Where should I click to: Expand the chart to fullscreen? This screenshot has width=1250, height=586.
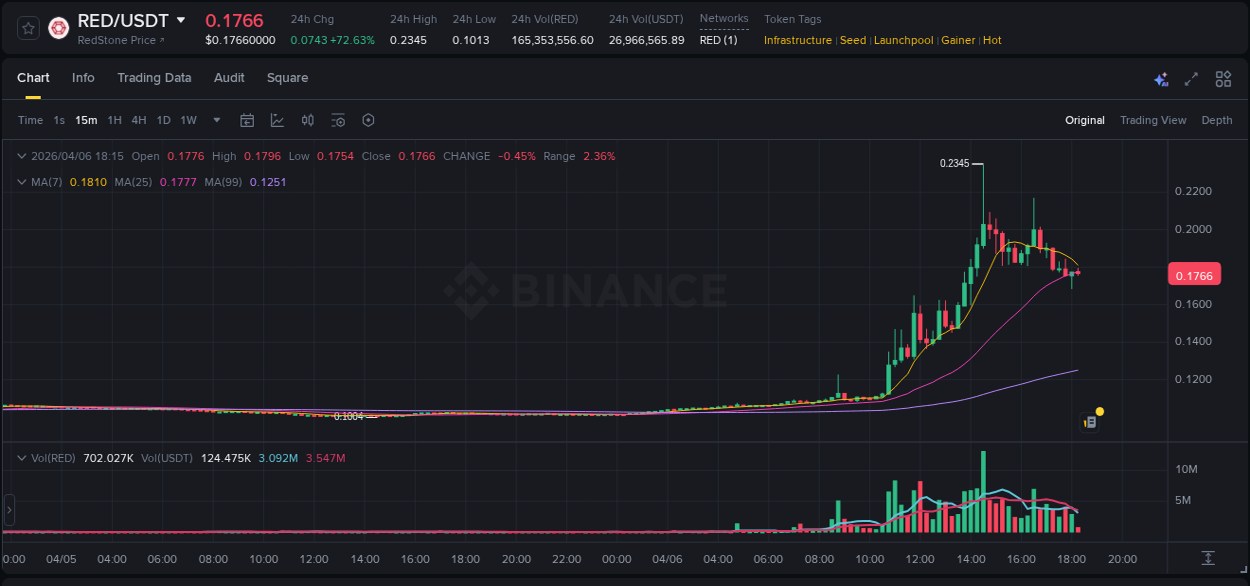[x=1191, y=79]
